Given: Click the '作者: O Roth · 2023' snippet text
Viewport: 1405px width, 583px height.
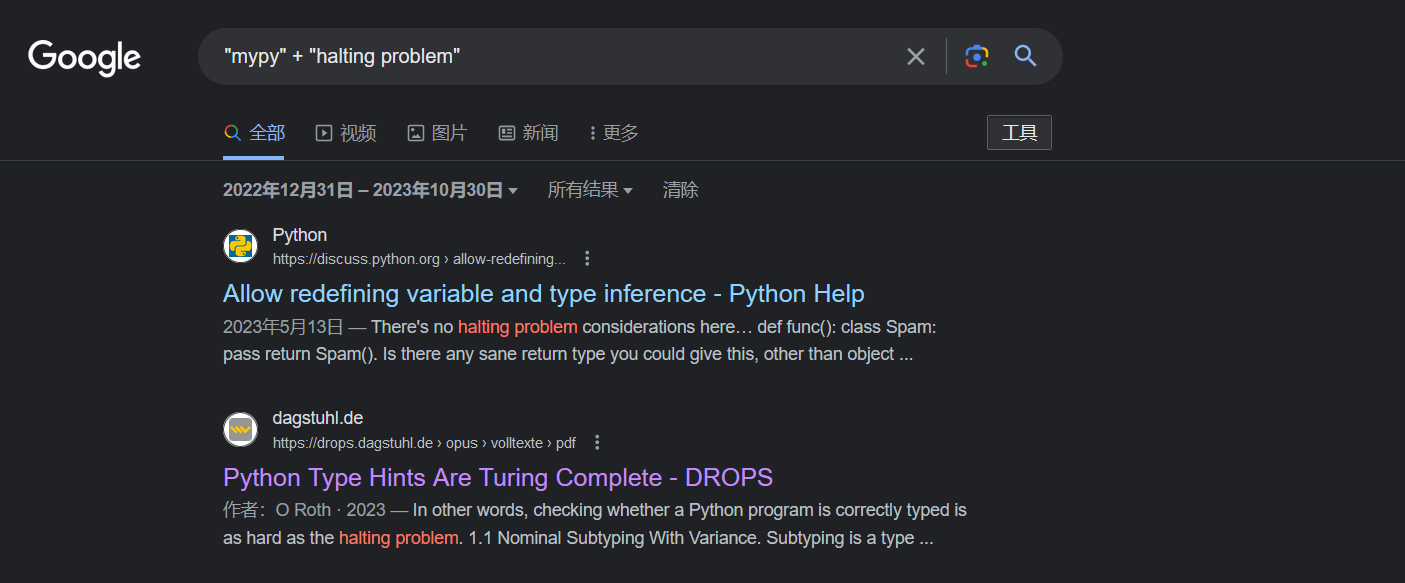Looking at the screenshot, I should [304, 510].
